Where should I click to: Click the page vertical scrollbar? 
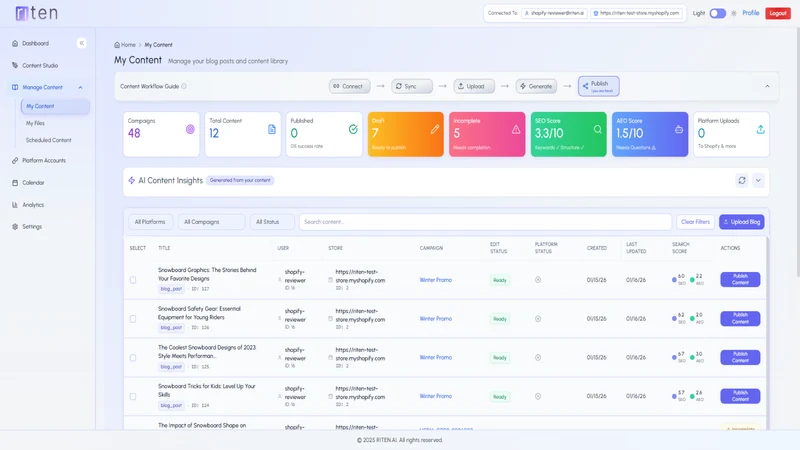[797, 153]
